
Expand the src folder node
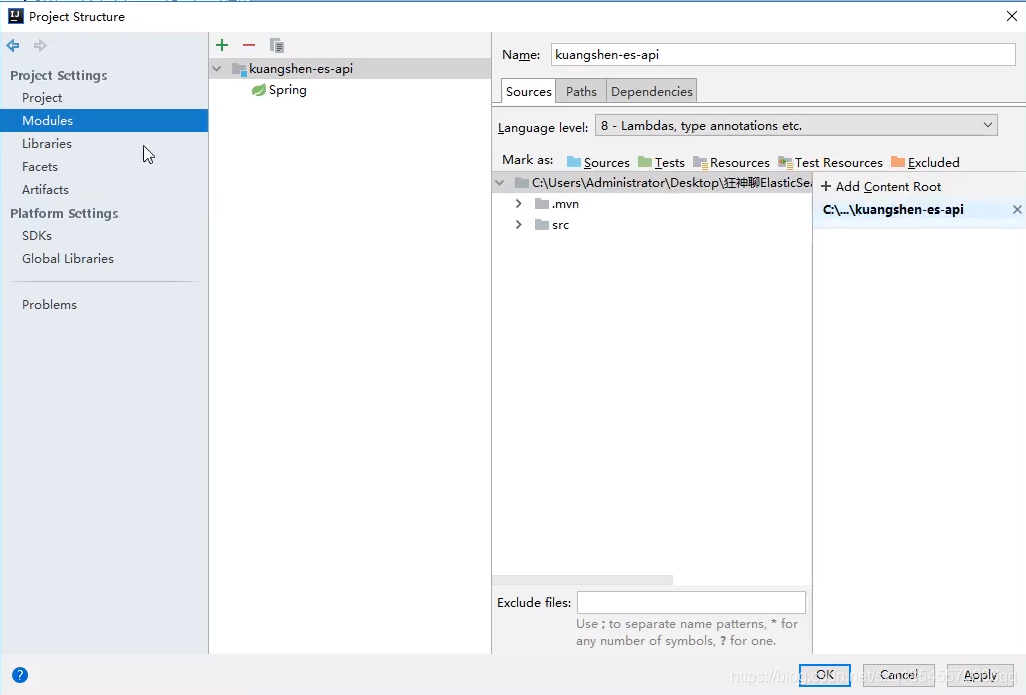518,224
